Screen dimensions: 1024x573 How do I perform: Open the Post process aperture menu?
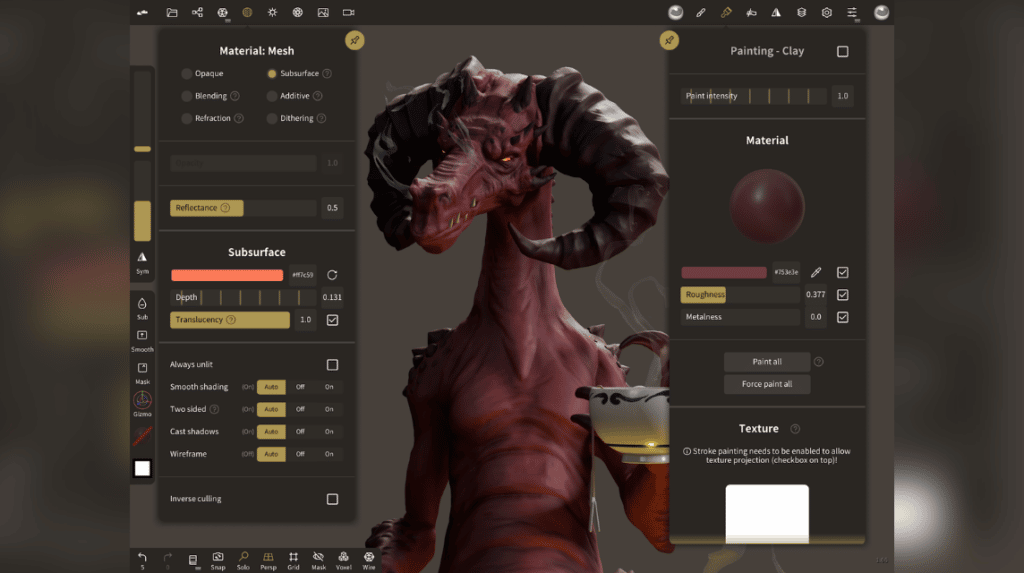tap(298, 12)
